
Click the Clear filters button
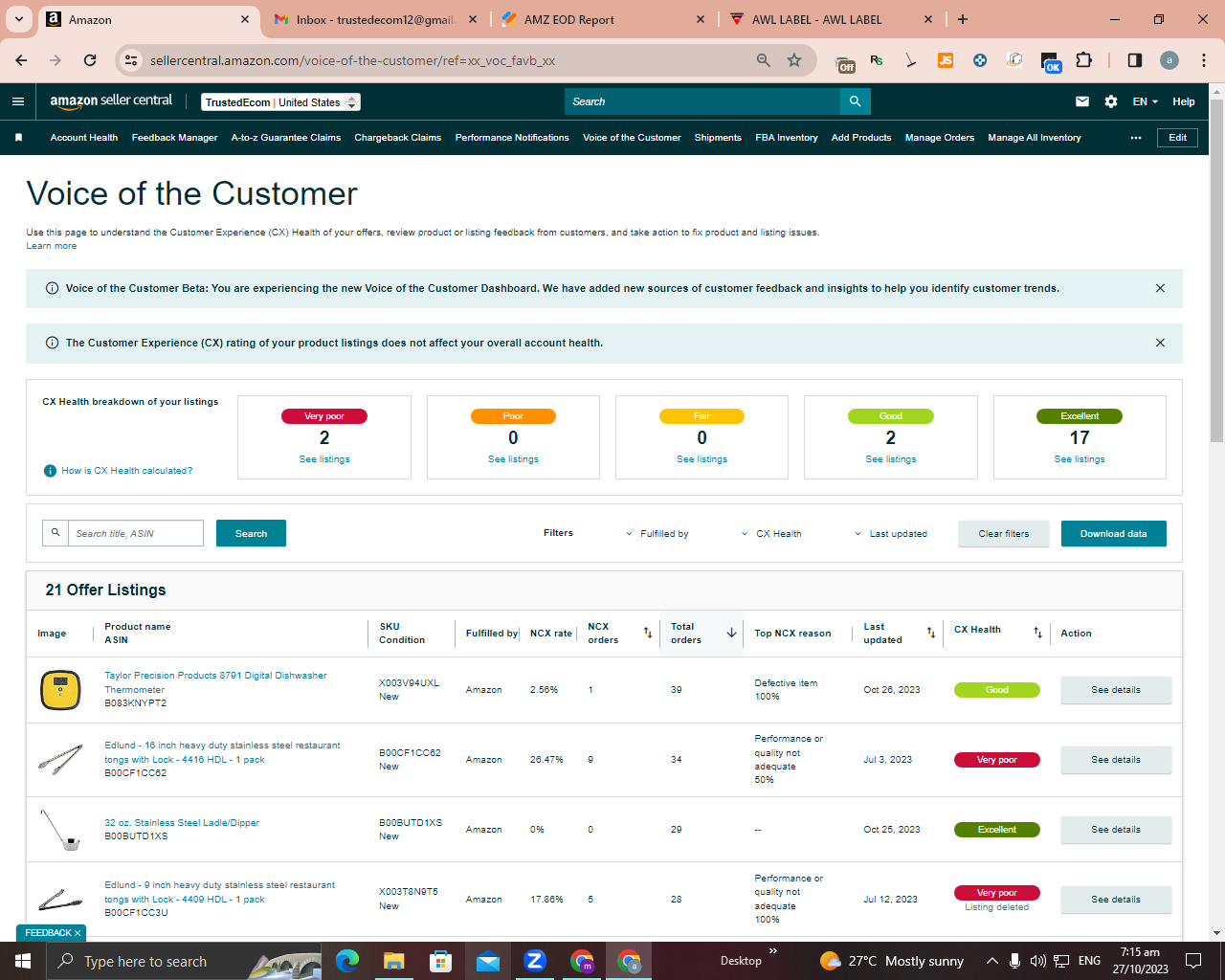tap(1004, 534)
